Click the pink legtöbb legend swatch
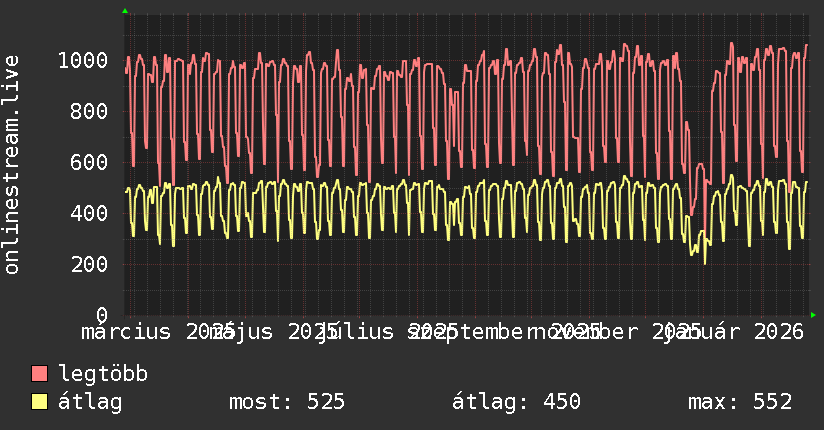This screenshot has width=824, height=430. pyautogui.click(x=39, y=373)
